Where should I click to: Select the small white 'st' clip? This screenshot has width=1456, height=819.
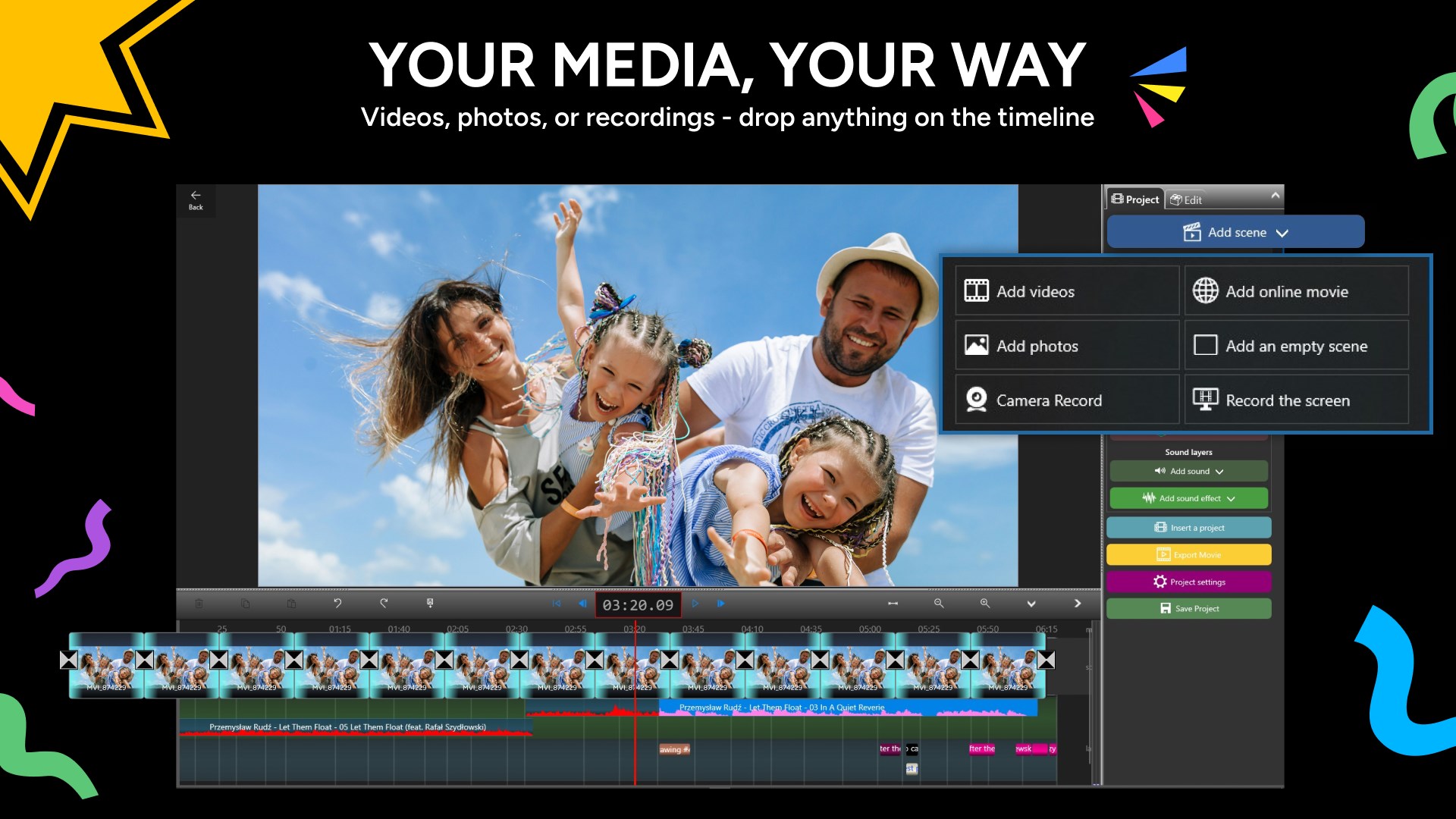[912, 768]
